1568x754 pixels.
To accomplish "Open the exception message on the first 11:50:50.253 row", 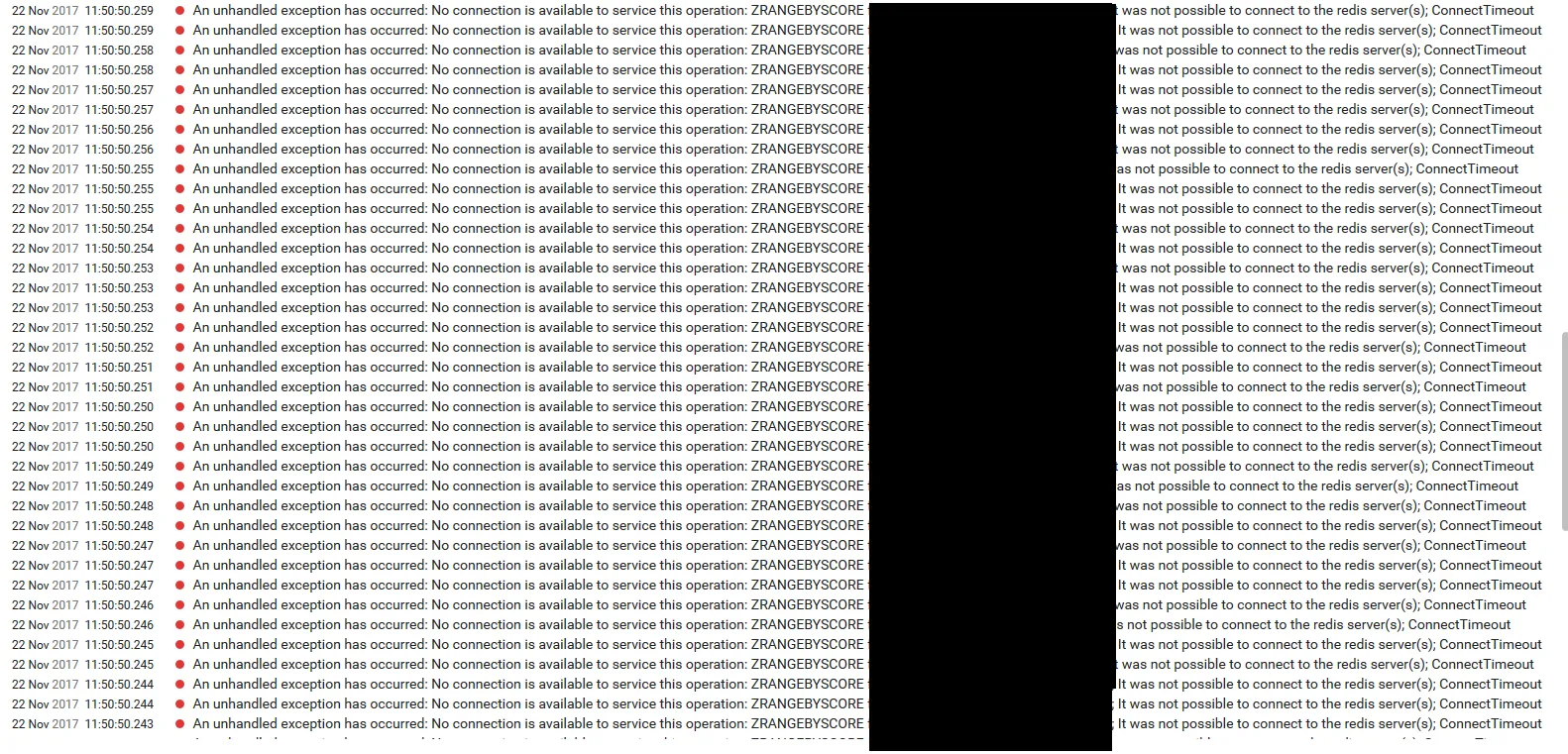I will point(528,269).
